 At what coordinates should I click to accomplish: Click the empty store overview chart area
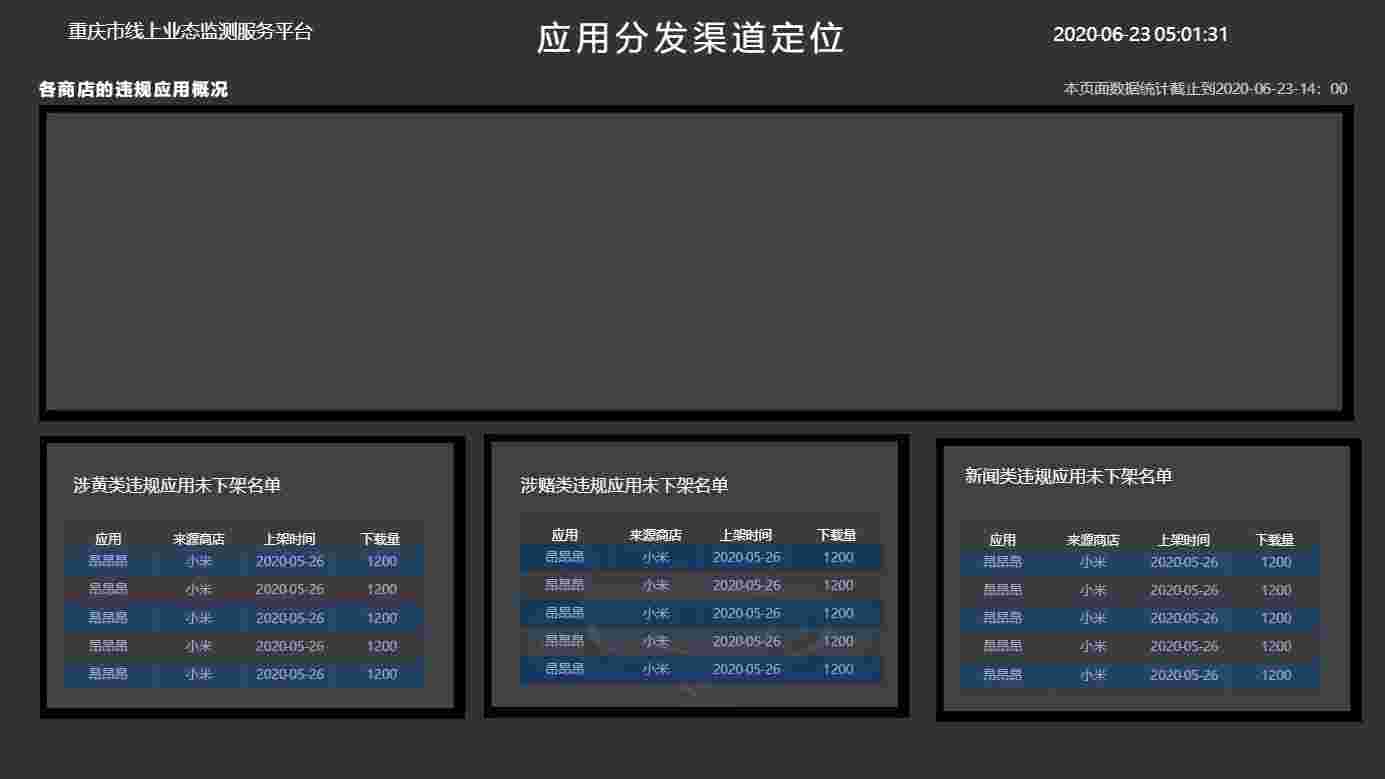[693, 261]
